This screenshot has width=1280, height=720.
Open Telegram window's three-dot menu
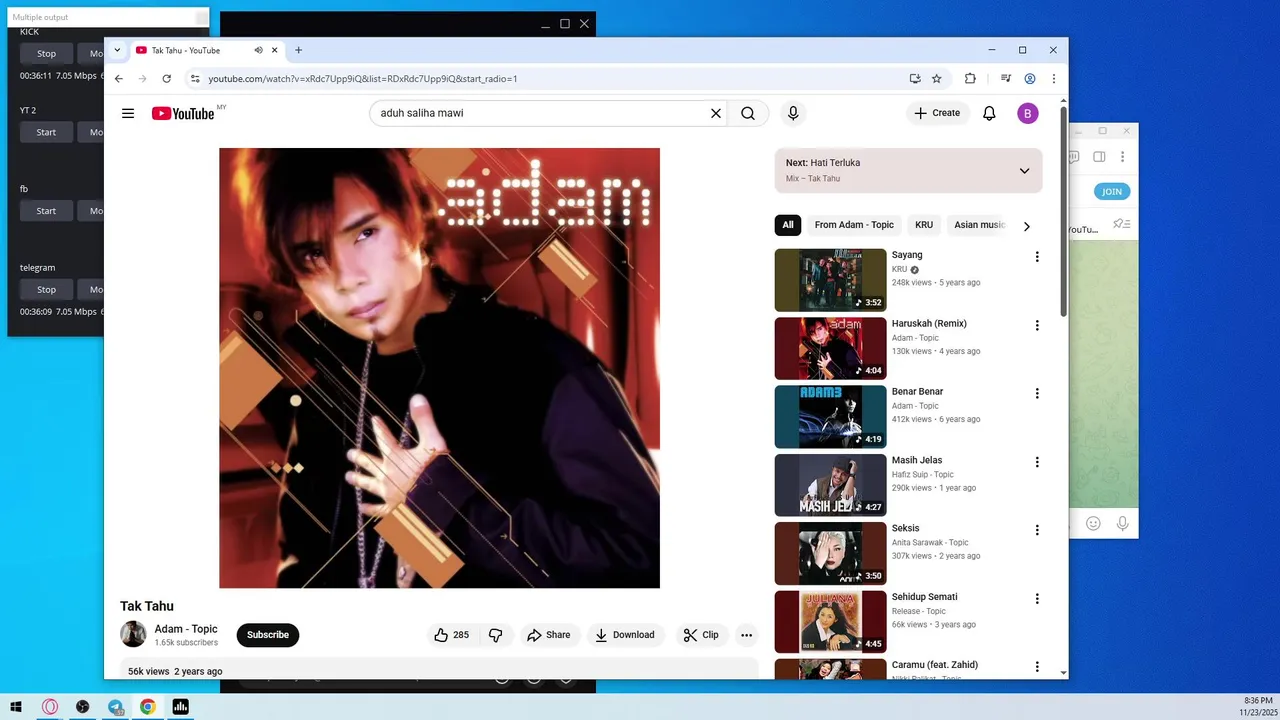click(x=1123, y=157)
